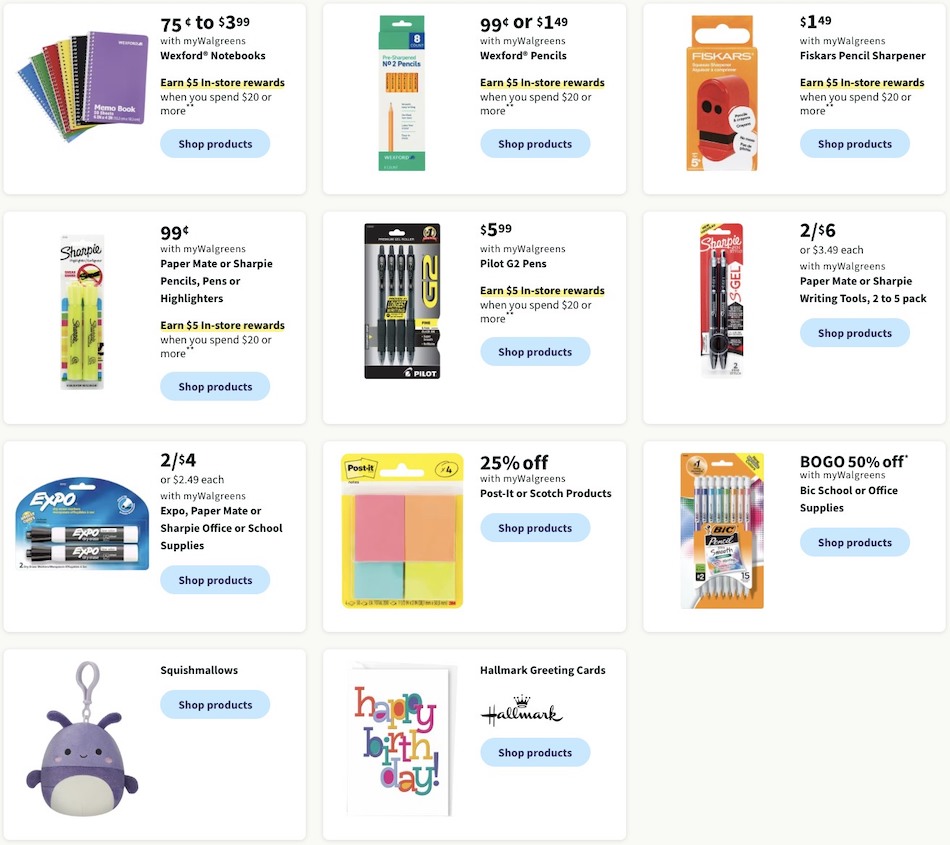Click the Hallmark logo
The image size is (950, 845).
click(522, 712)
